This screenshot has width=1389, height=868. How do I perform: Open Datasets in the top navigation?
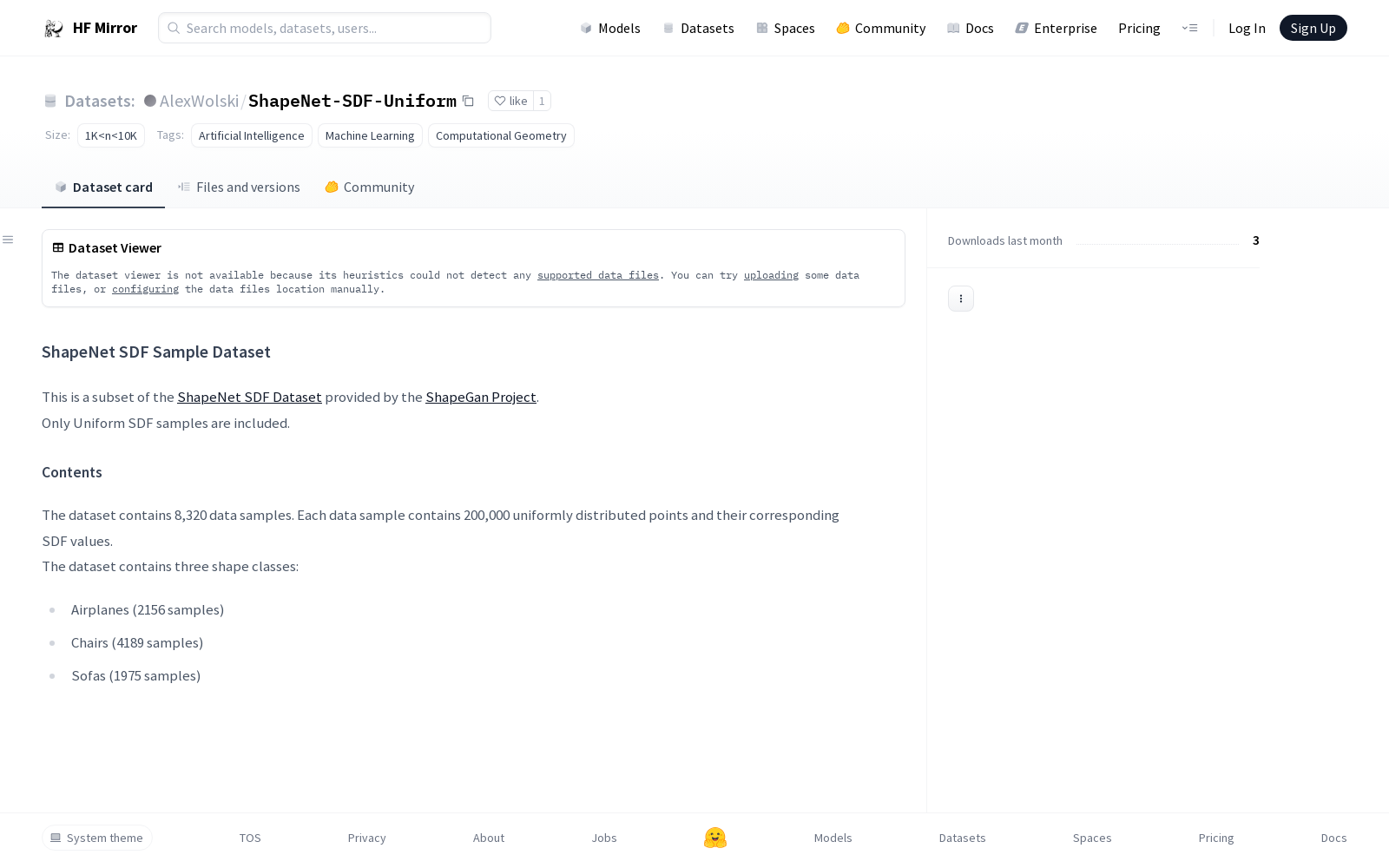coord(698,29)
